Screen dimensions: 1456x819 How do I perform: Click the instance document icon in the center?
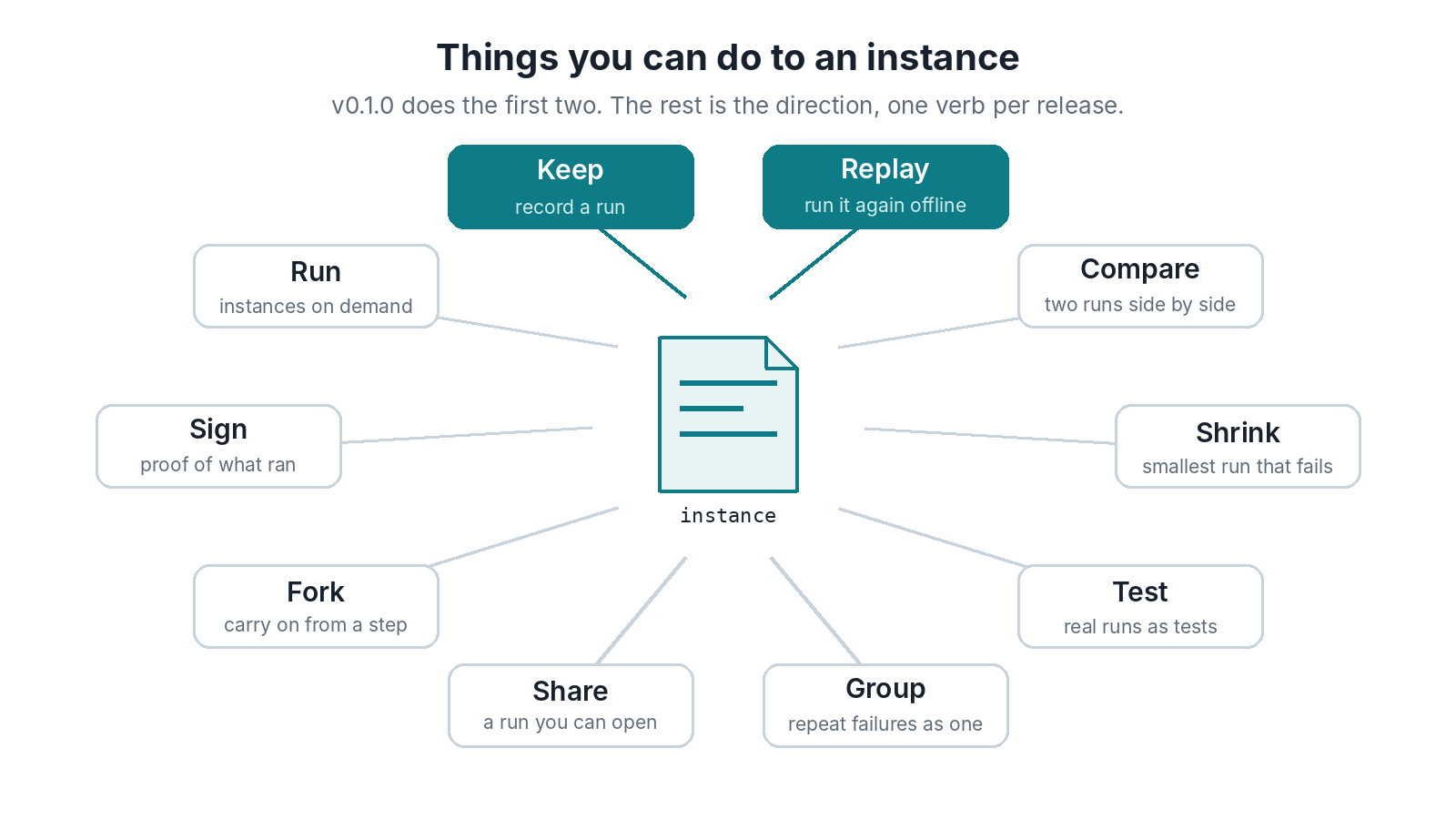728,414
